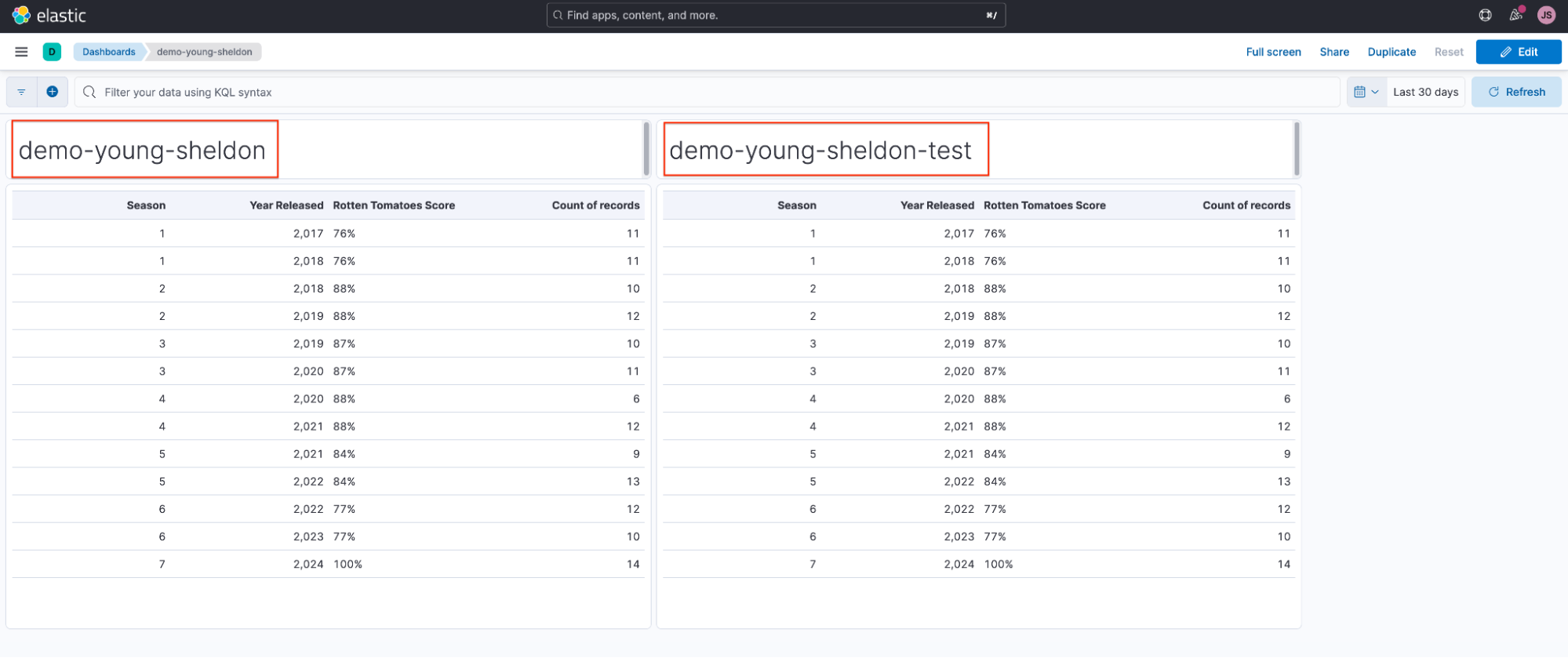Click Duplicate in the top bar
This screenshot has height=658, width=1568.
[x=1392, y=52]
